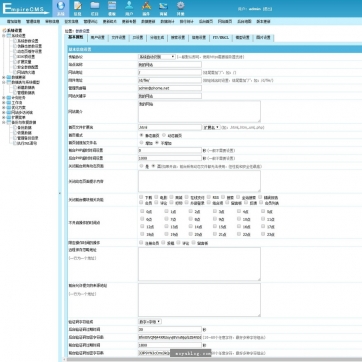Click the 退出 logout link
This screenshot has height=362, width=362.
267,9
